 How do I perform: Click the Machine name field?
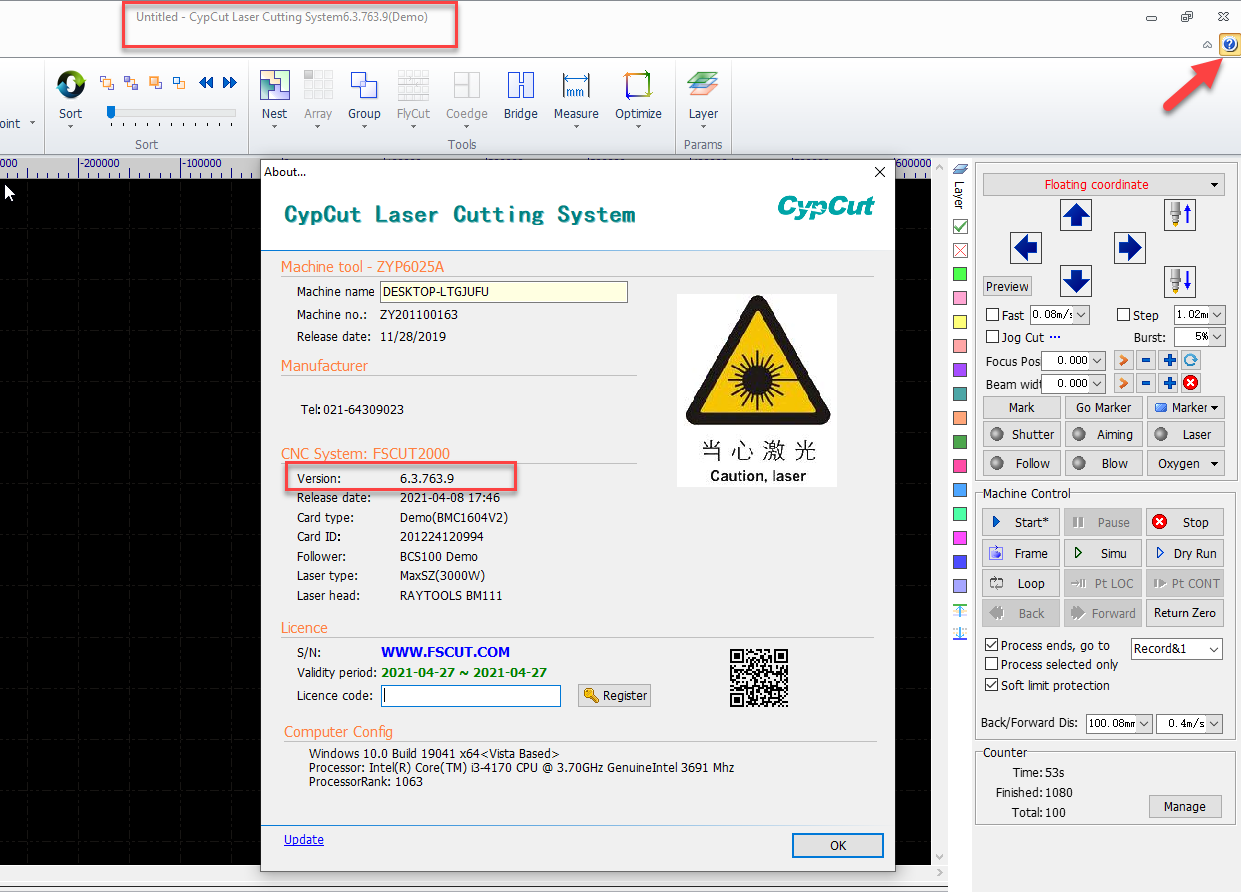pos(504,292)
